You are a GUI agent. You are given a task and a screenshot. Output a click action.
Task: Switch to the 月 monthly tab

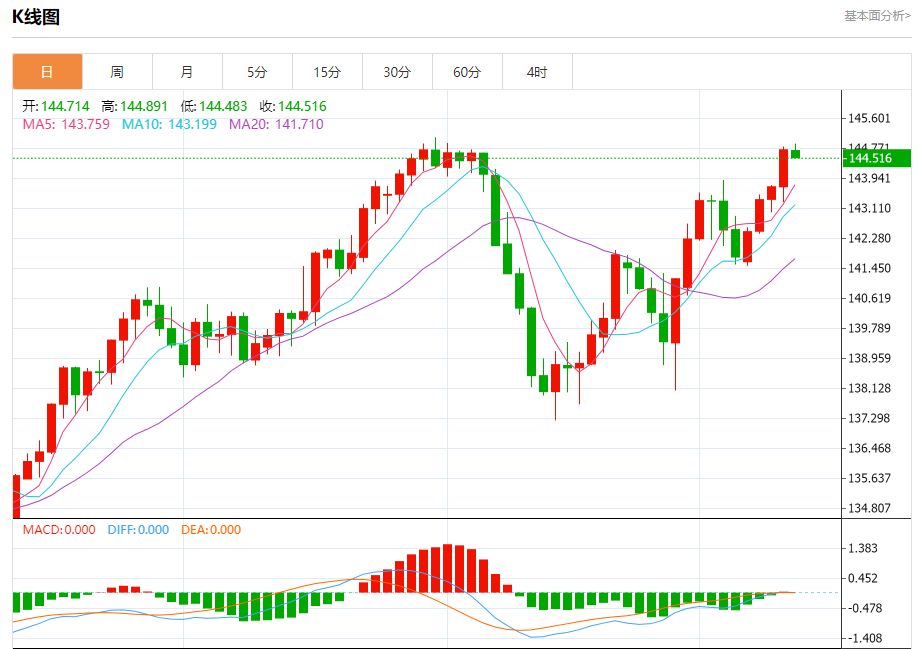click(x=187, y=72)
